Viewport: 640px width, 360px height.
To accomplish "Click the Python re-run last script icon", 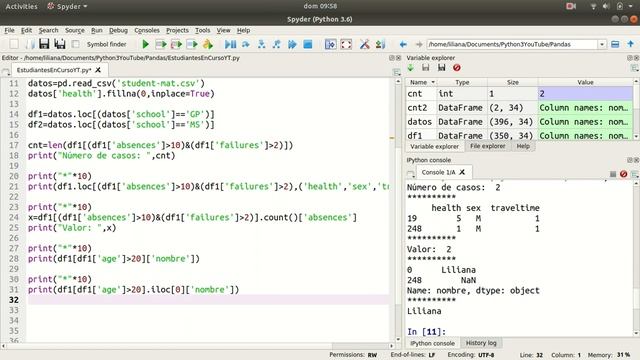I will 208,44.
